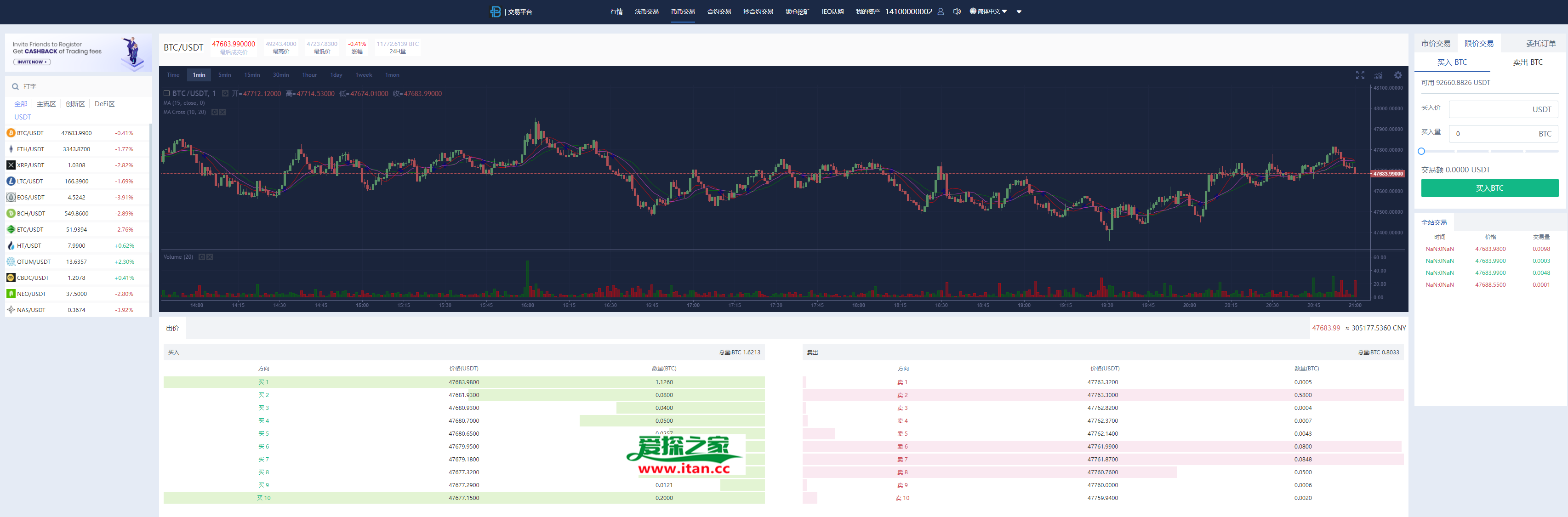Set chart interval to 30min

[280, 75]
